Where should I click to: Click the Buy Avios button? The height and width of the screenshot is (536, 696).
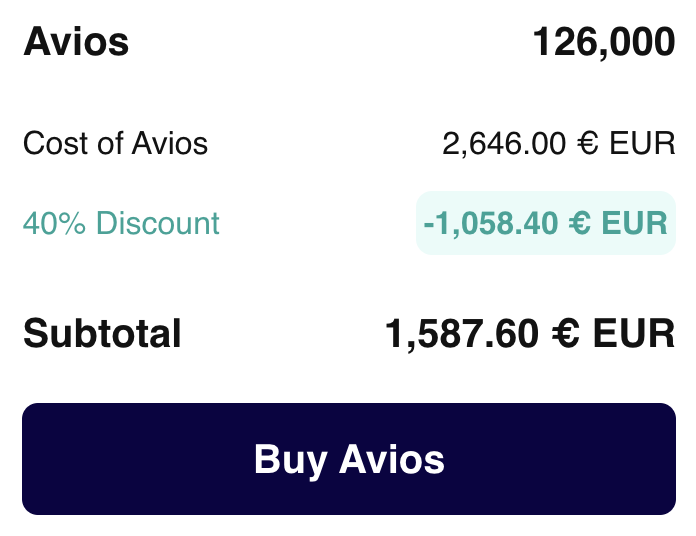click(x=348, y=459)
